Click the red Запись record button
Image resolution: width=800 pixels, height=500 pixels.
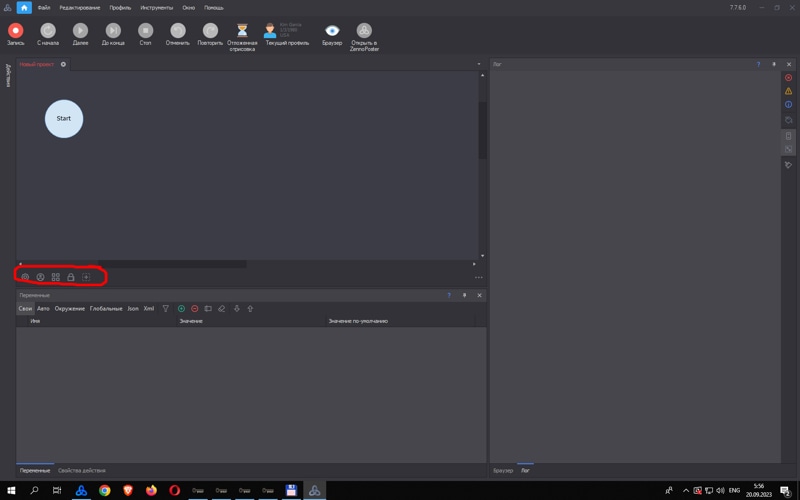coord(15,31)
